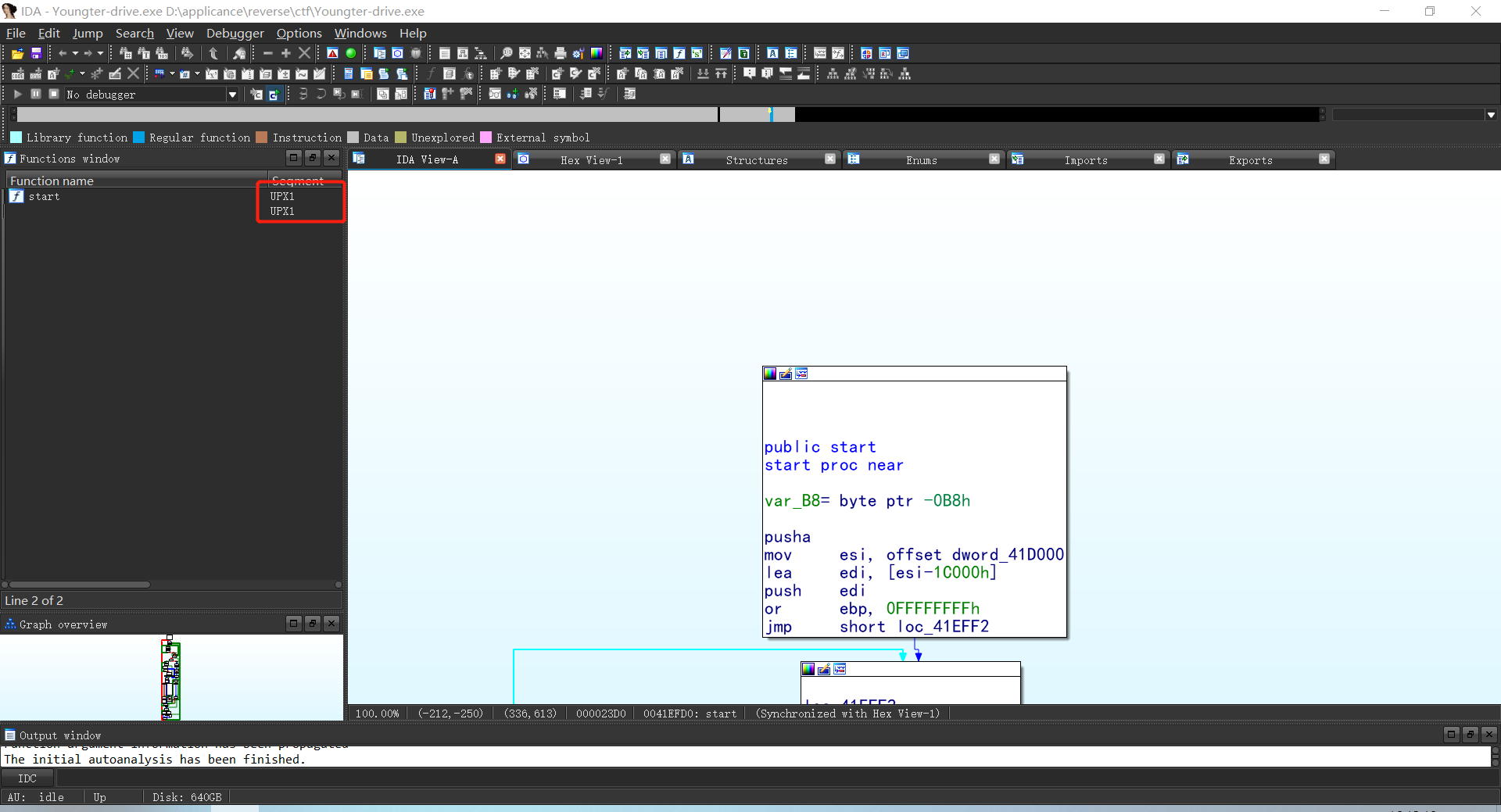Save the IDA database using the disk icon
Image resolution: width=1501 pixels, height=812 pixels.
click(36, 52)
